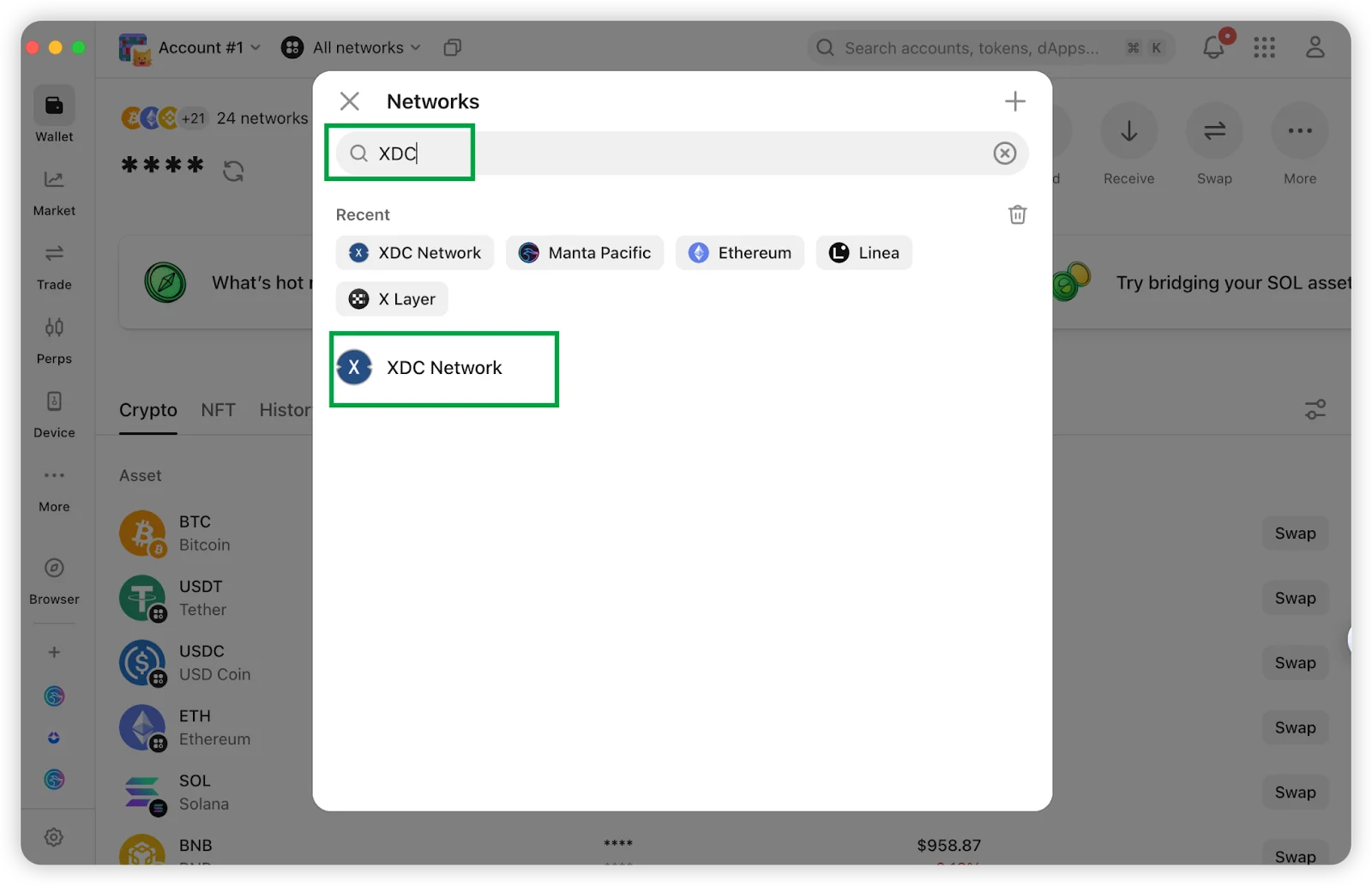Viewport: 1372px width, 886px height.
Task: Close the Networks dialog
Action: tap(349, 101)
